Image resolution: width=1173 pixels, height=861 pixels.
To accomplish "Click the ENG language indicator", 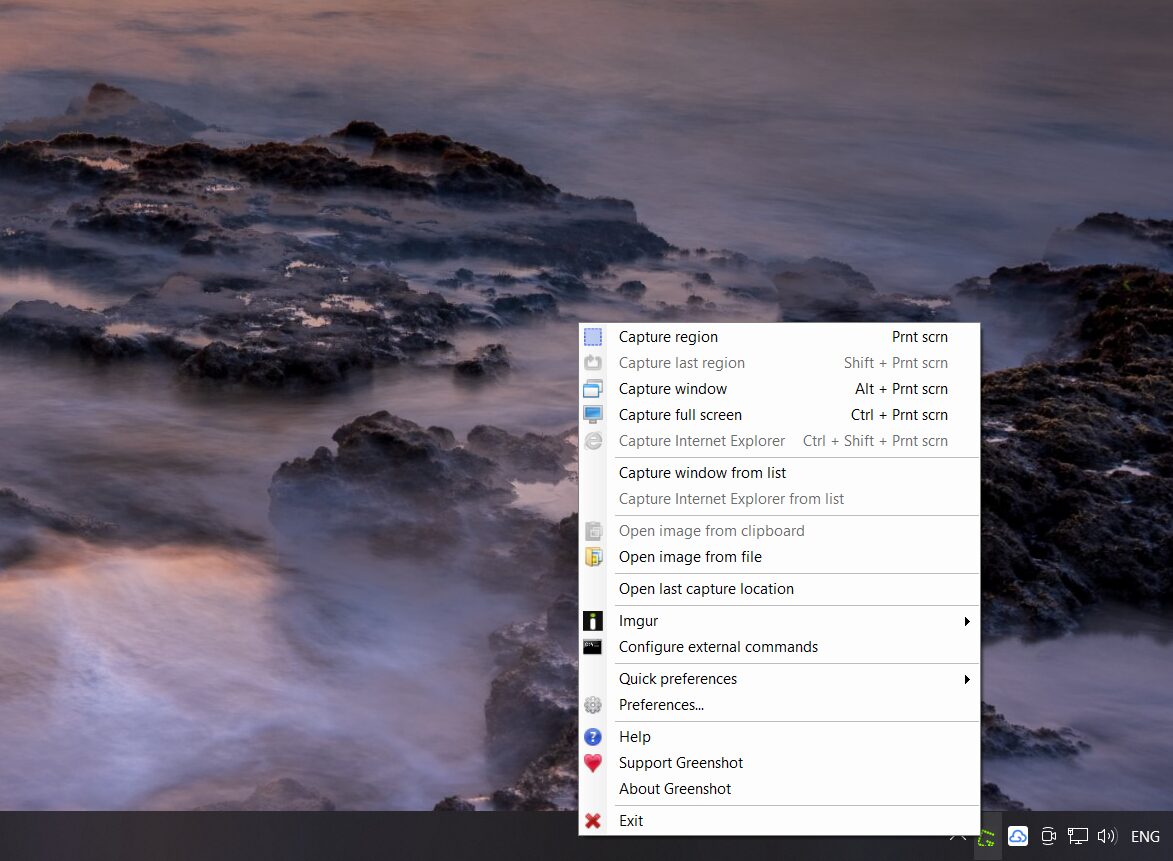I will pyautogui.click(x=1145, y=837).
